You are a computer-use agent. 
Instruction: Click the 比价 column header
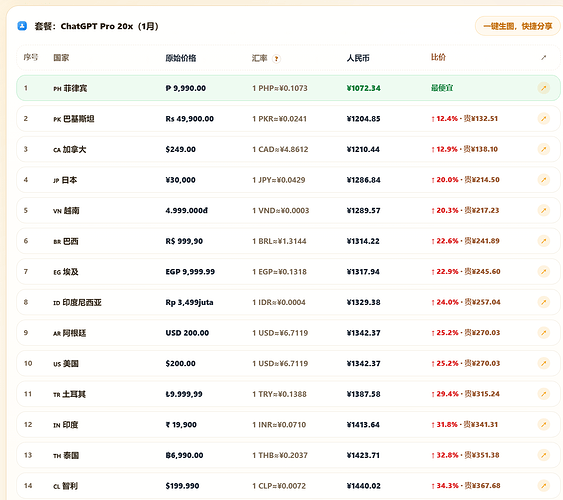438,57
